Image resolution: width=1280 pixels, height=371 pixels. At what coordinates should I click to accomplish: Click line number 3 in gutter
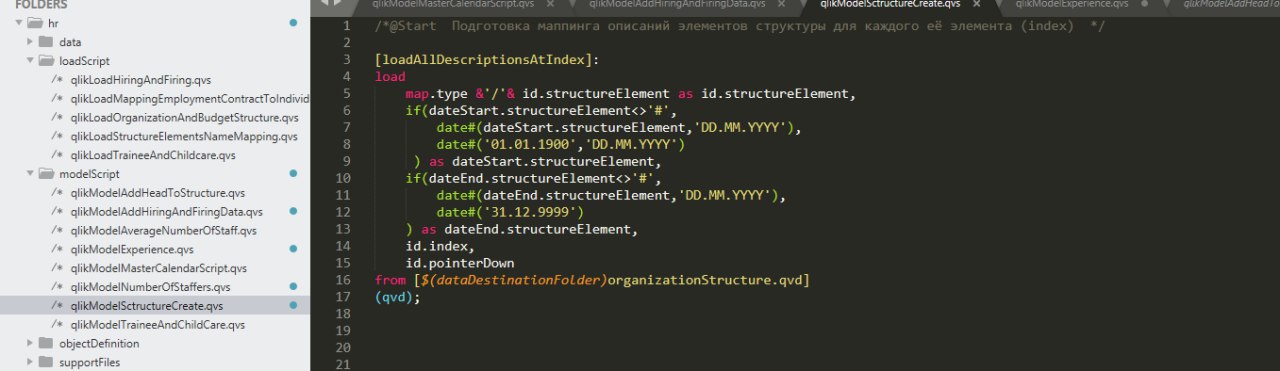click(x=346, y=60)
